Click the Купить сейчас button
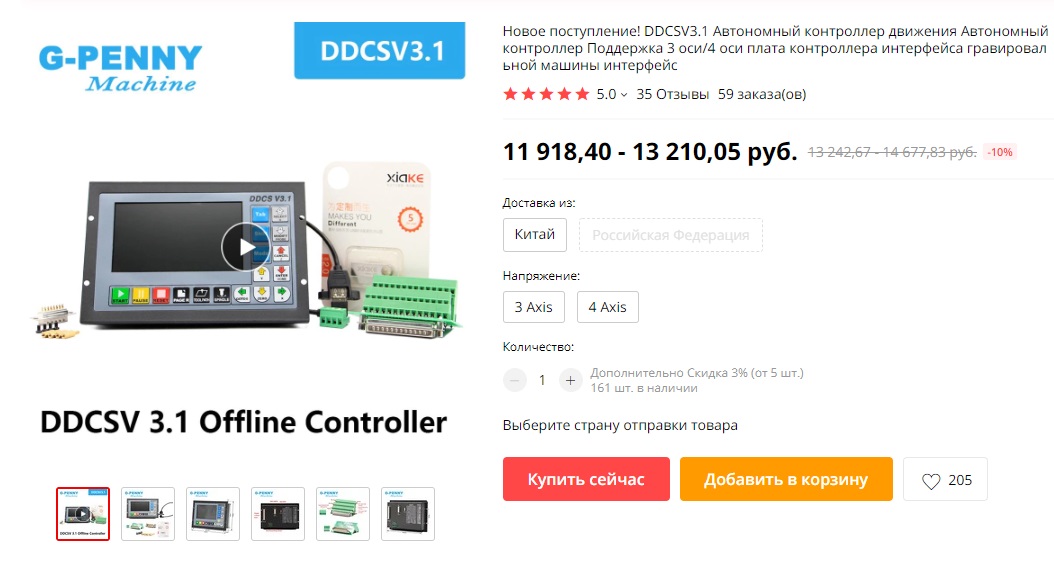Screen dimensions: 1054x578 586,479
